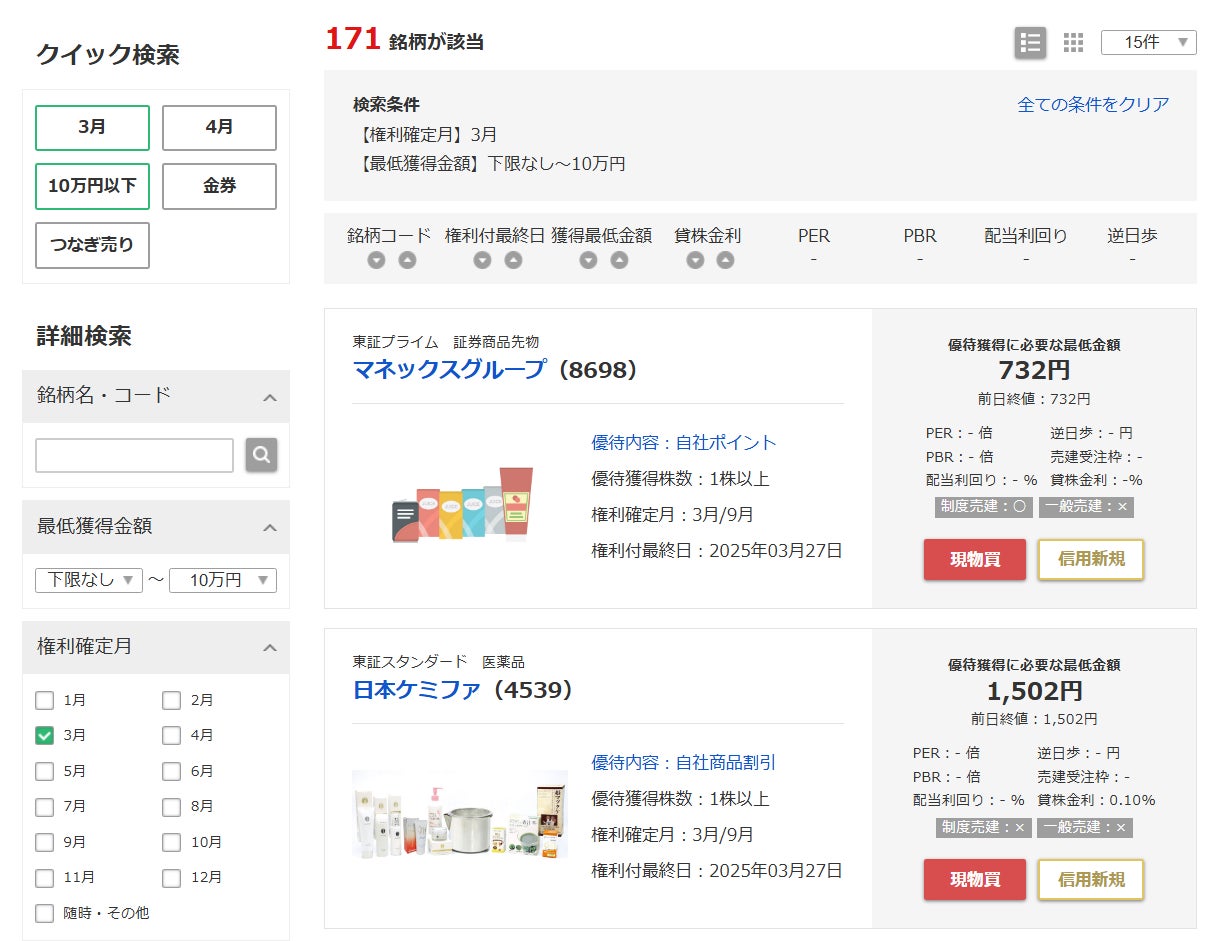Sort 権利付最終日 ascending arrow
The width and height of the screenshot is (1211, 941).
[513, 260]
